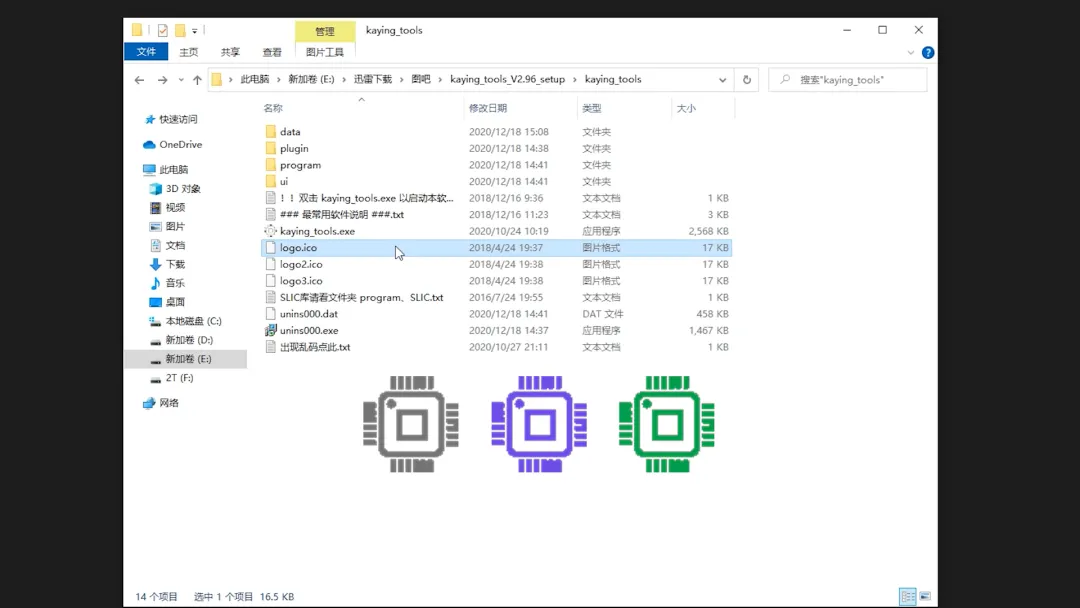Select 此电脑 in navigation pane
Screen dimensions: 1080x608
[174, 169]
